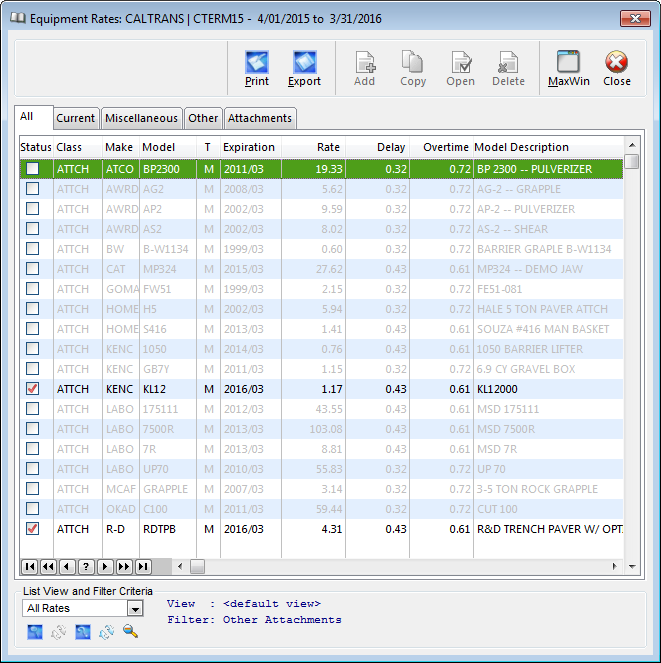Image resolution: width=661 pixels, height=663 pixels.
Task: Toggle status checkbox for LABO 7500R
Action: 33,429
